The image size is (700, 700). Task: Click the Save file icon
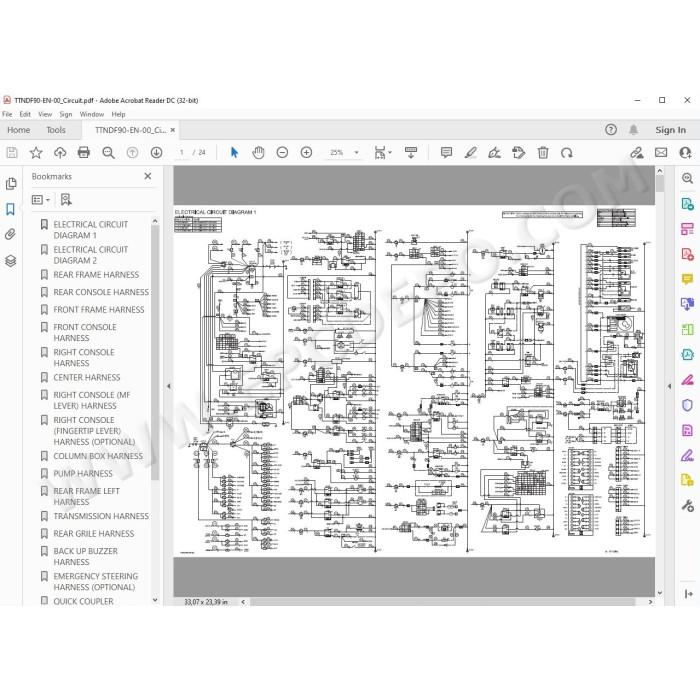coord(12,153)
